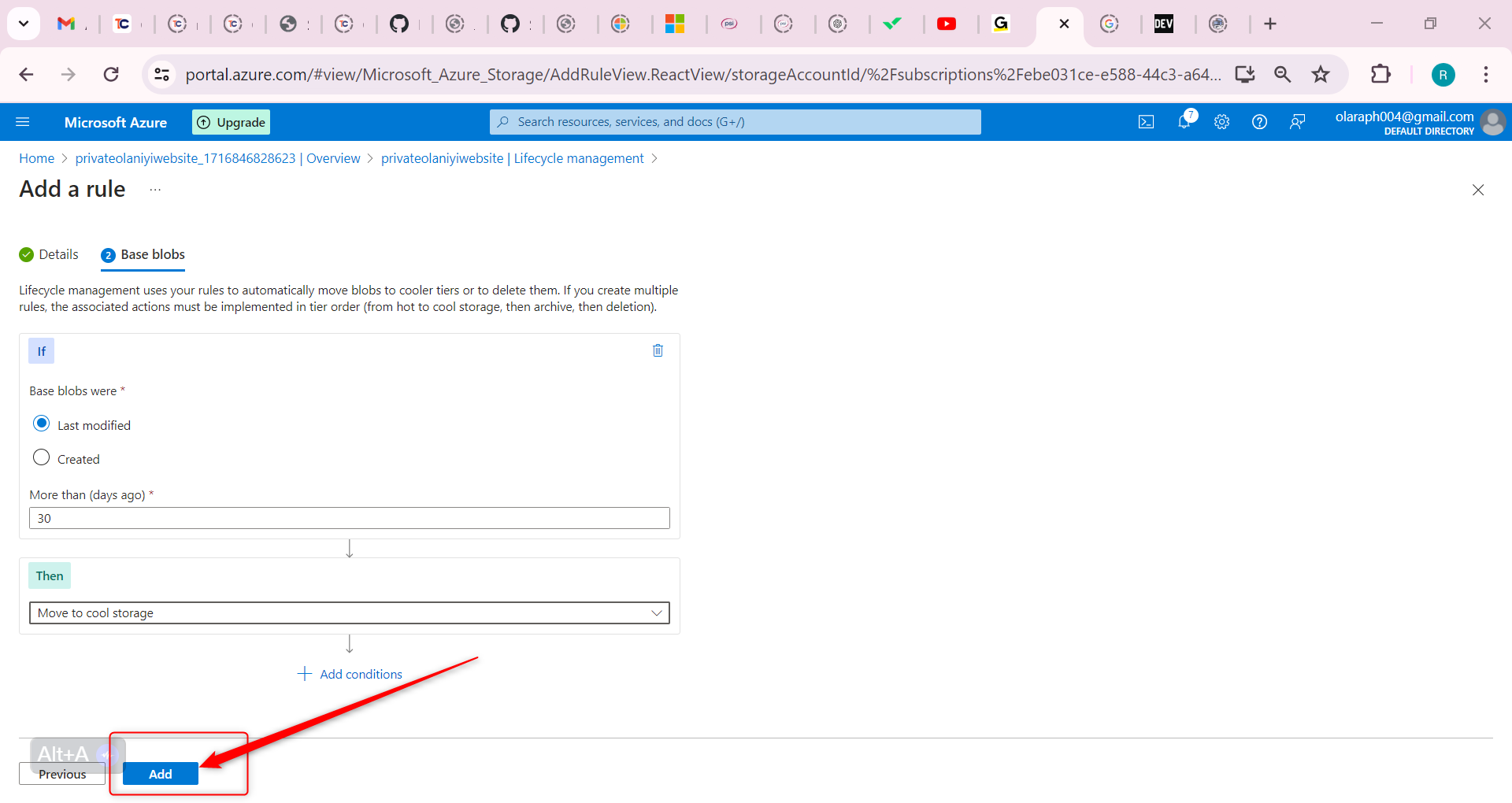Switch to the Gmail browser tab
This screenshot has width=1512, height=803.
click(67, 24)
